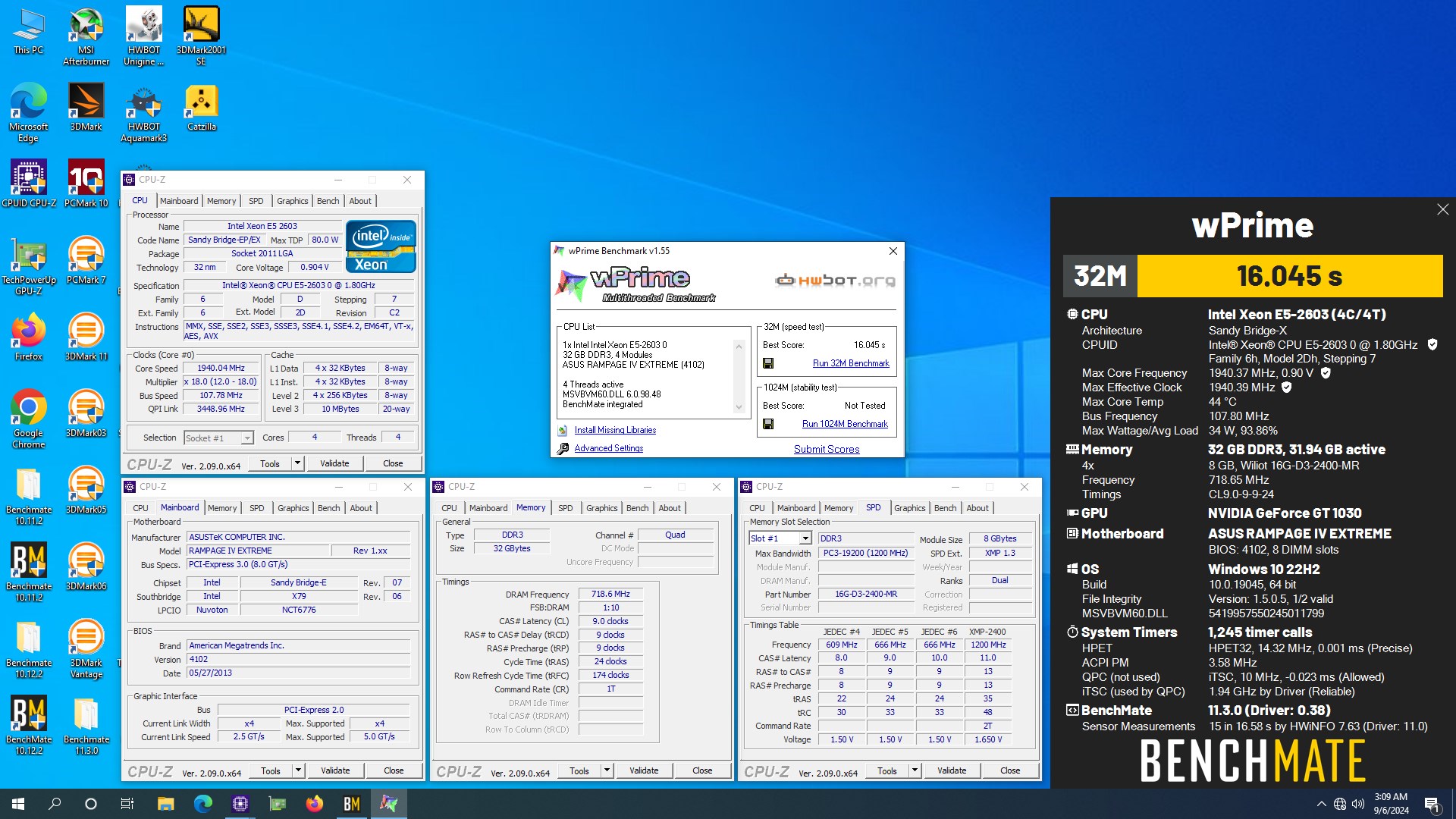Image resolution: width=1456 pixels, height=819 pixels.
Task: Expand Tools dropdown arrow in CPU-Z CPU window
Action: [297, 463]
